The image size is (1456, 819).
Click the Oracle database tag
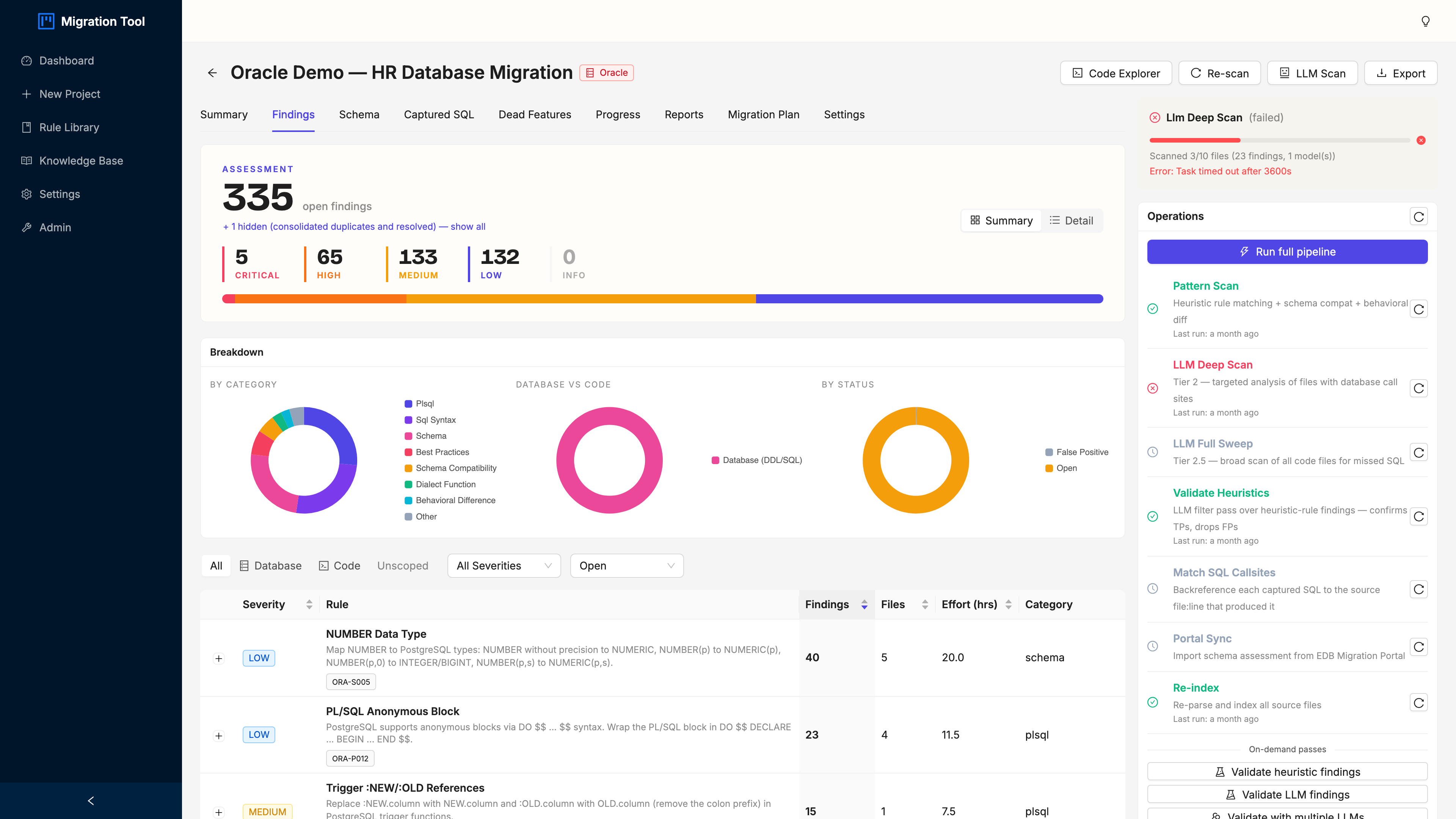(x=607, y=73)
